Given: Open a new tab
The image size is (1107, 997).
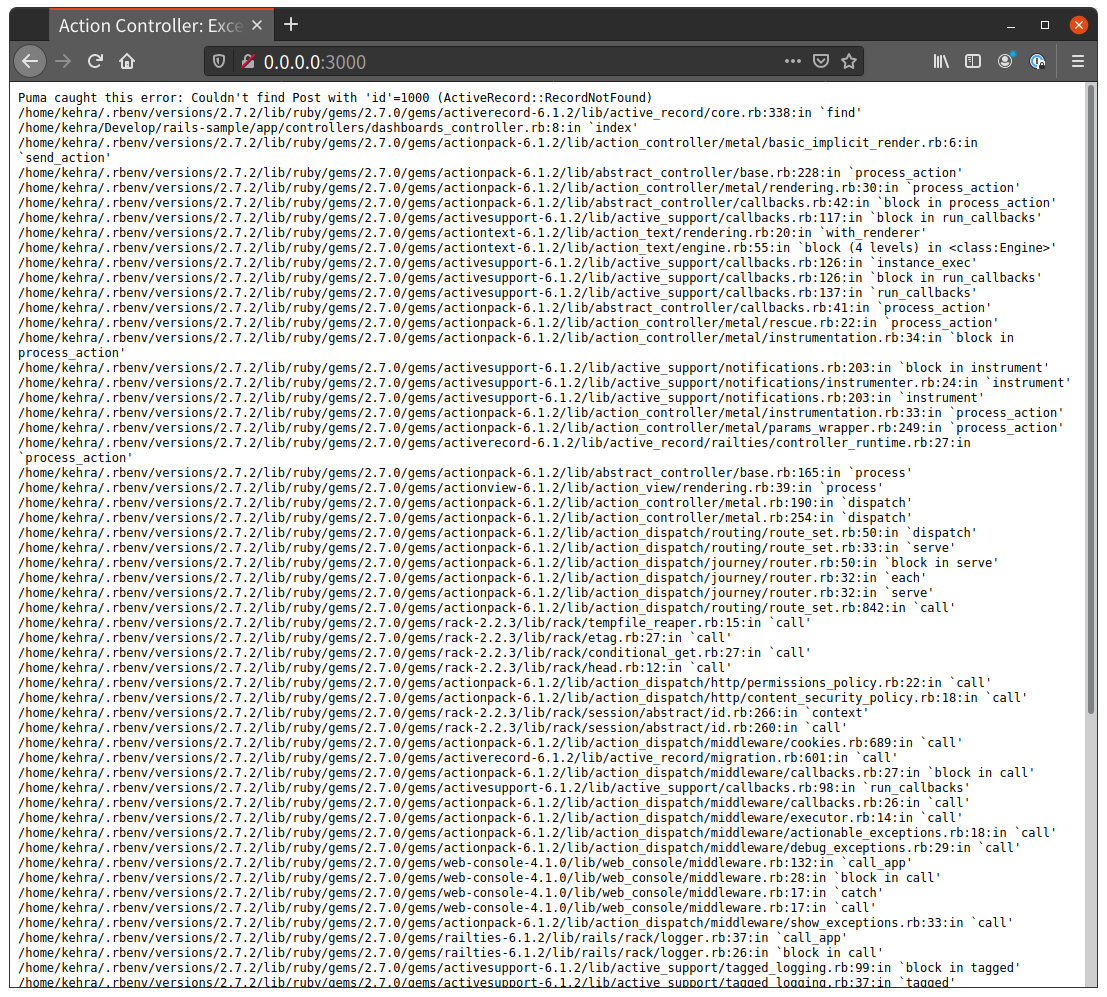Looking at the screenshot, I should (291, 25).
